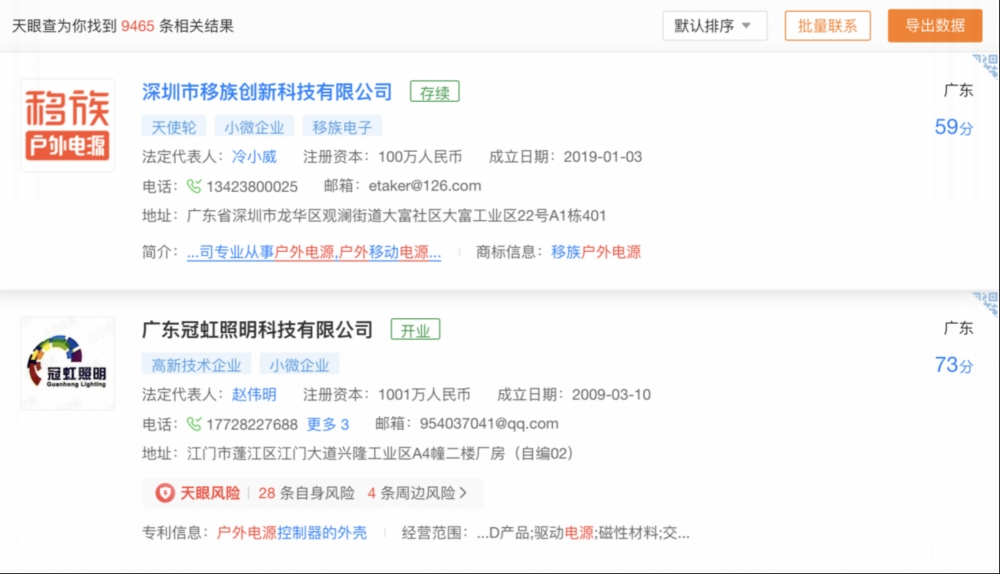Click the chevron after 周边风险
This screenshot has width=1000, height=574.
click(463, 493)
